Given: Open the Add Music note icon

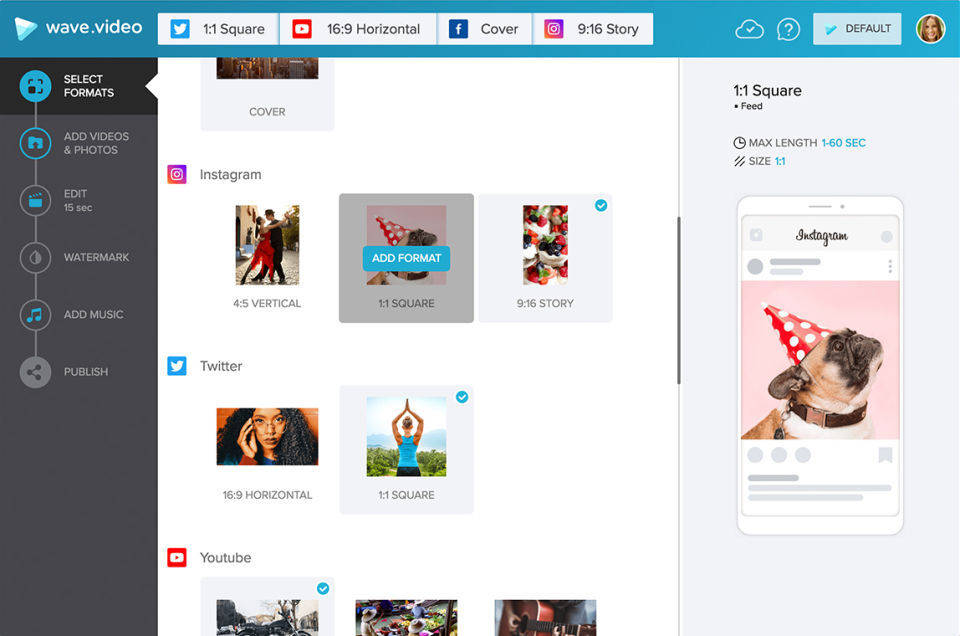Looking at the screenshot, I should 35,314.
